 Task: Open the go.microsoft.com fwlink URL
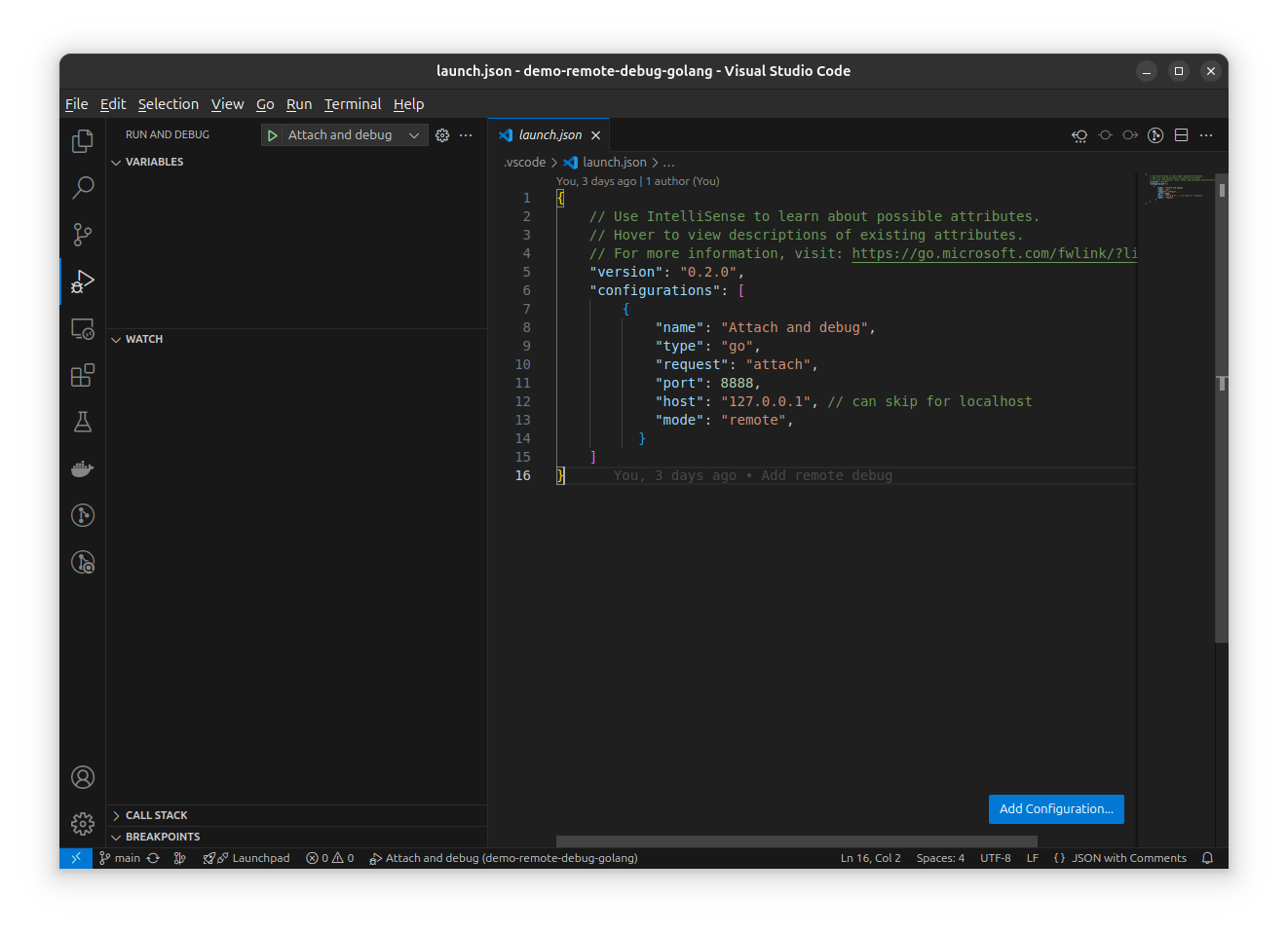click(995, 253)
